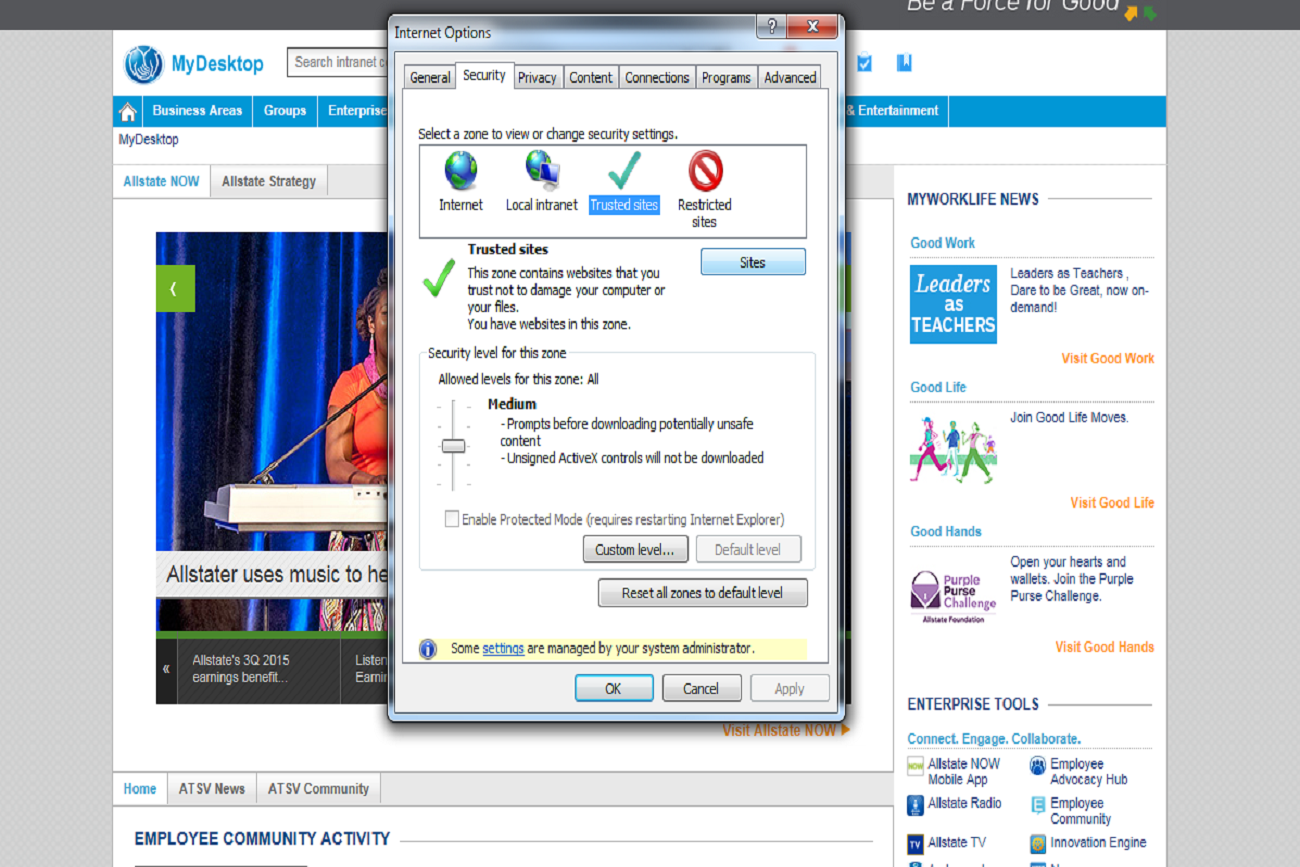
Task: Open the Groups menu
Action: pos(285,111)
